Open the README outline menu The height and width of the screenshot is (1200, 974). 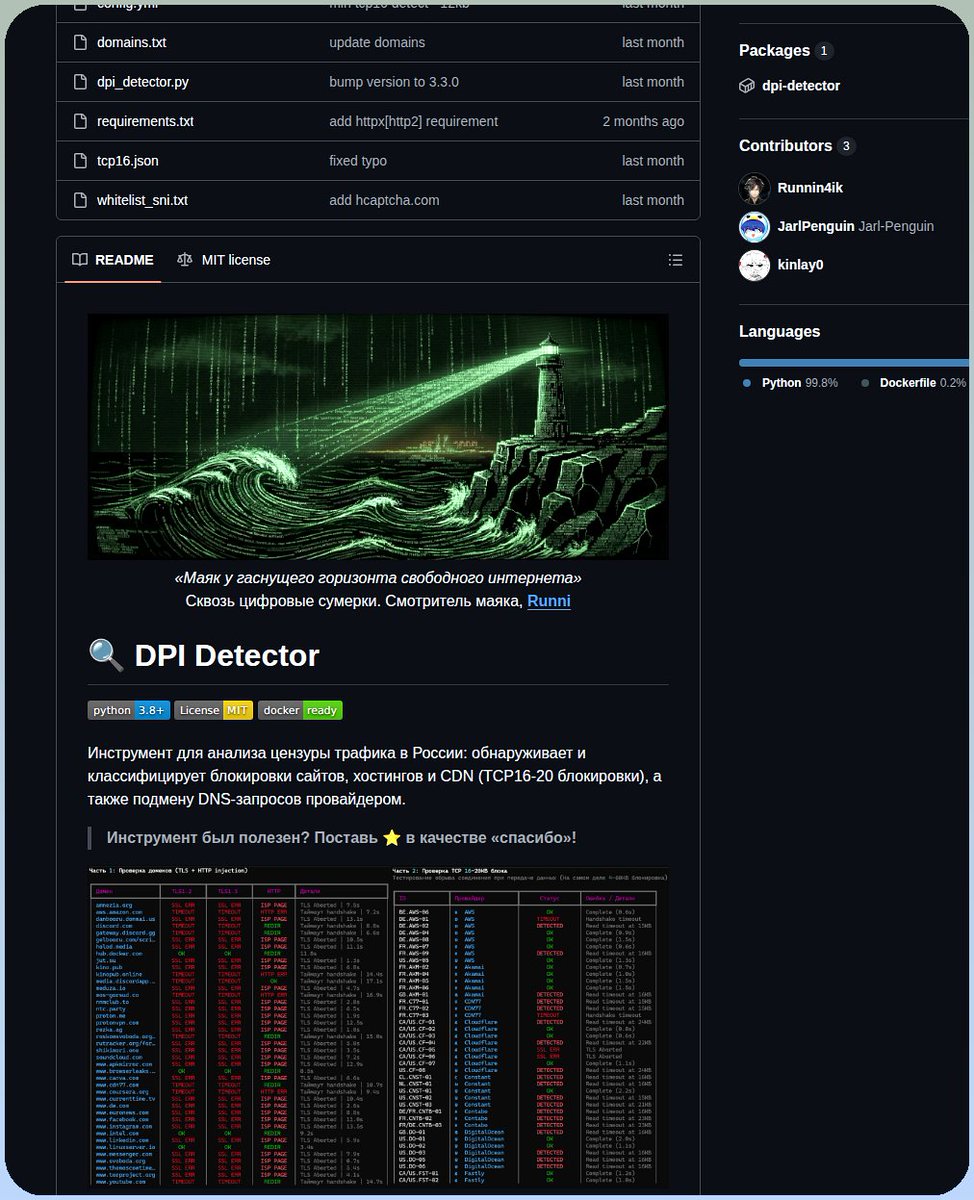click(x=676, y=260)
